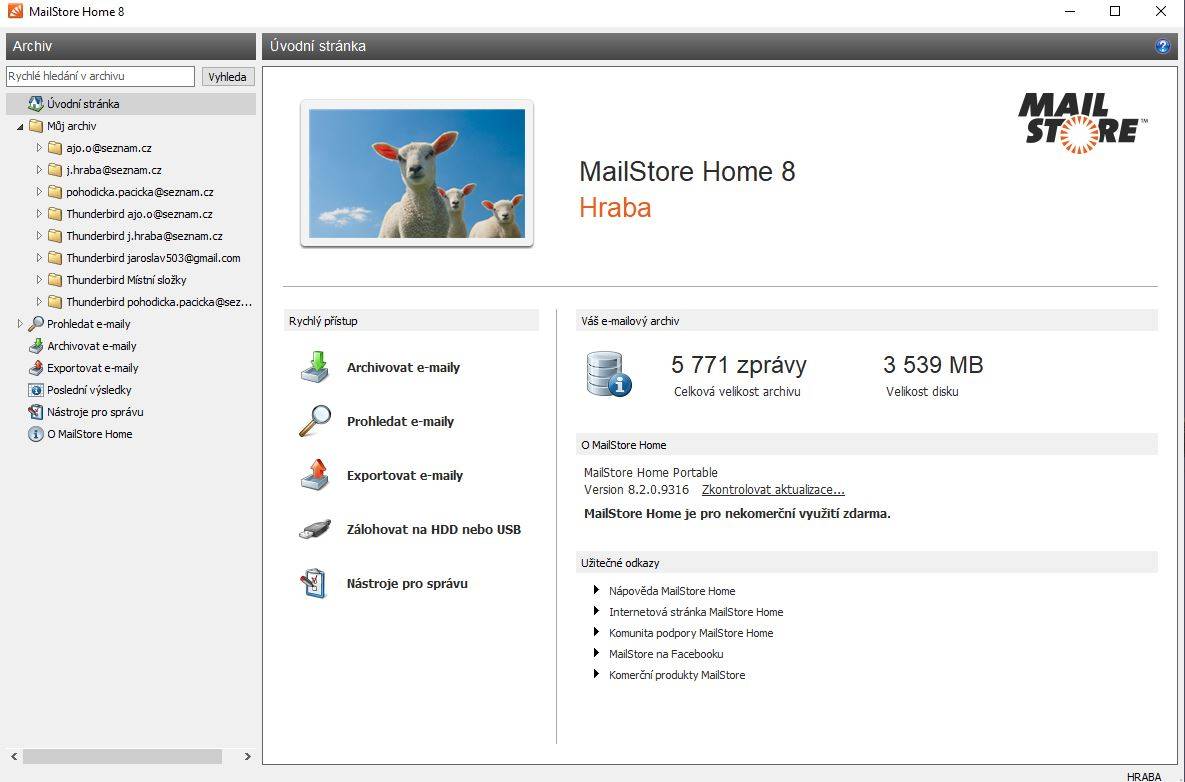
Task: Click the USB plug backup icon
Action: click(315, 529)
